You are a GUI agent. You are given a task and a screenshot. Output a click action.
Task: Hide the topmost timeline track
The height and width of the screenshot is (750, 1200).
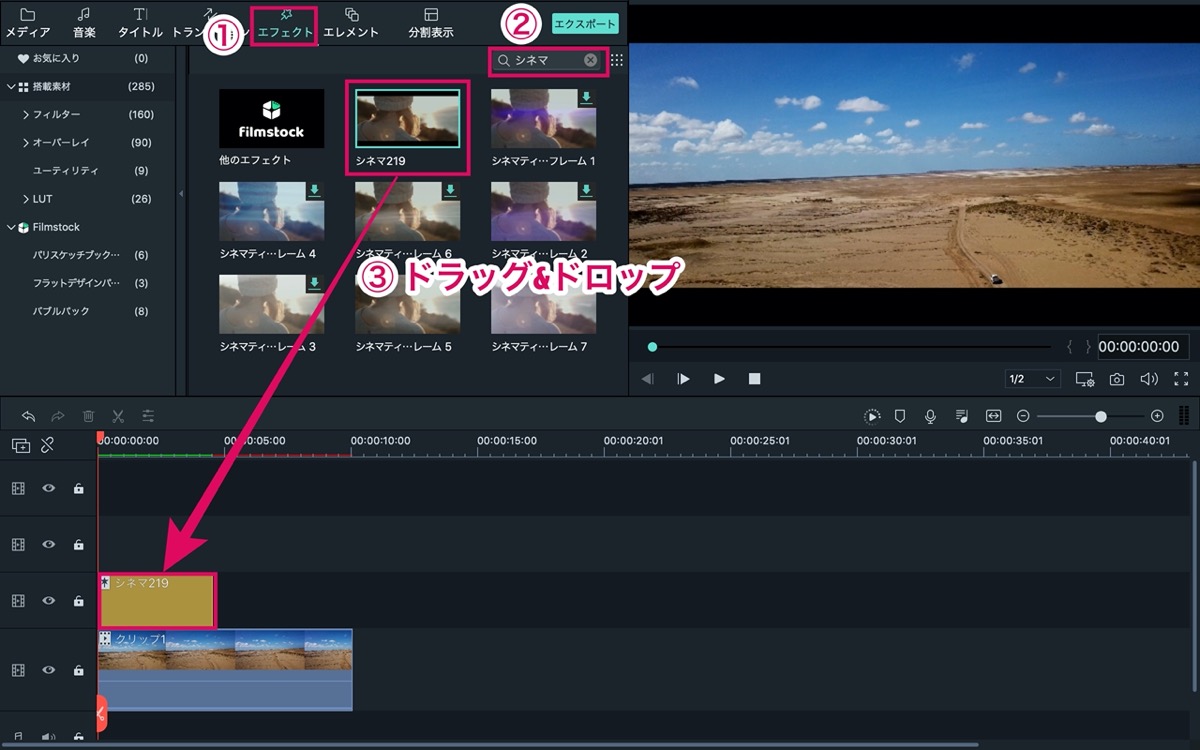(48, 488)
